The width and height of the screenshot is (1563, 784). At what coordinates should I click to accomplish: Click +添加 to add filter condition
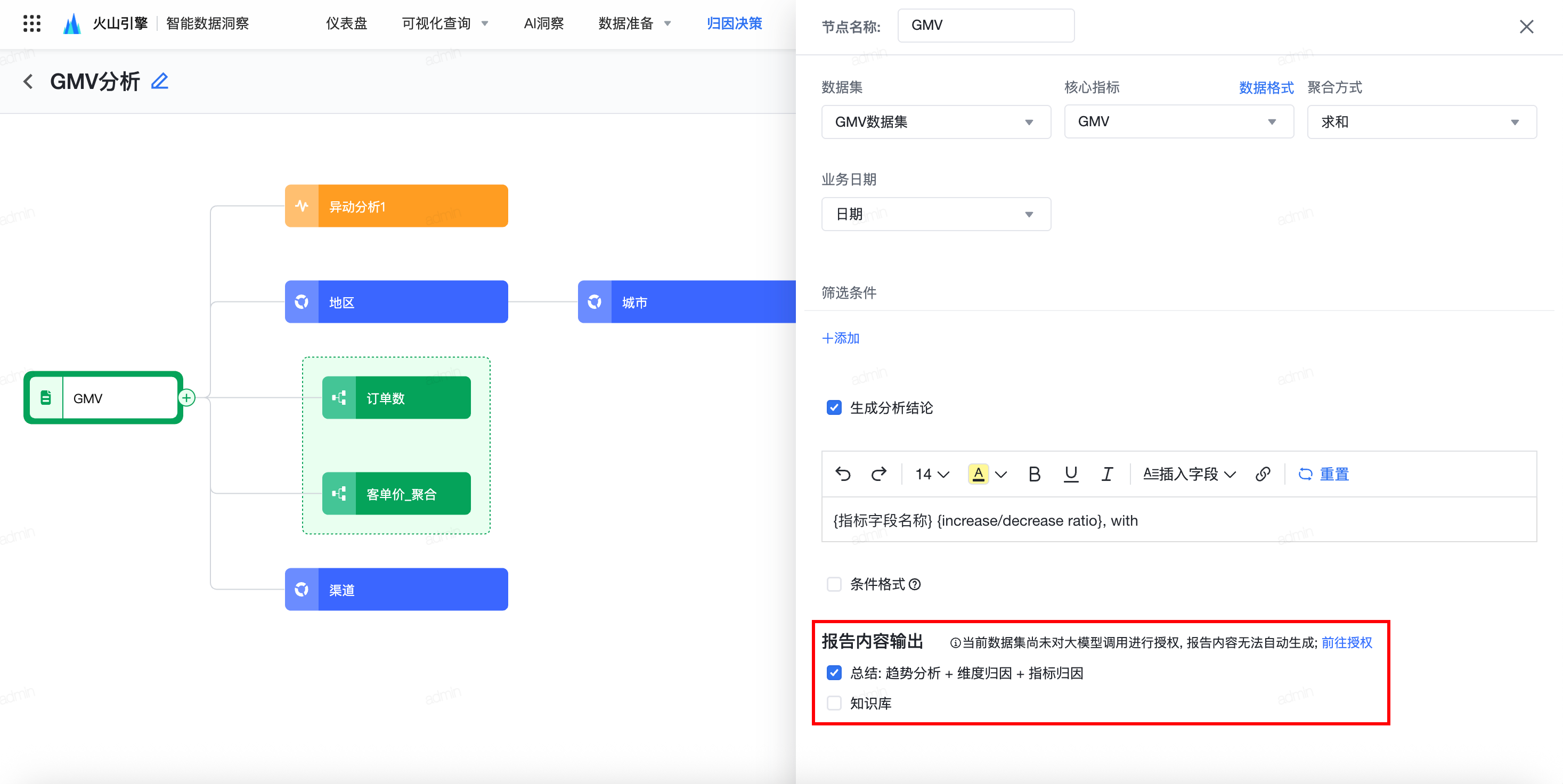[840, 338]
